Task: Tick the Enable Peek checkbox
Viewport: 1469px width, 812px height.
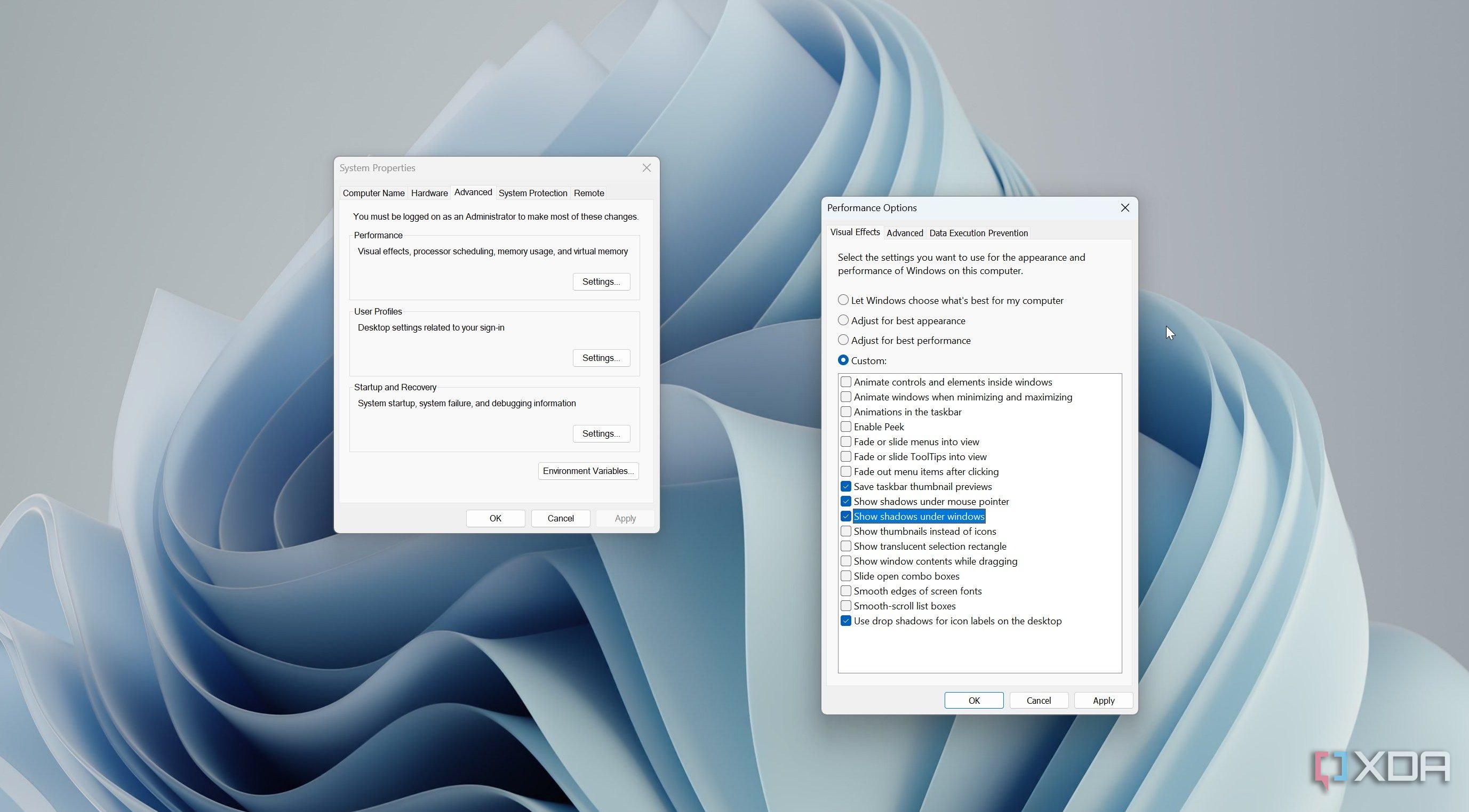Action: [x=845, y=427]
